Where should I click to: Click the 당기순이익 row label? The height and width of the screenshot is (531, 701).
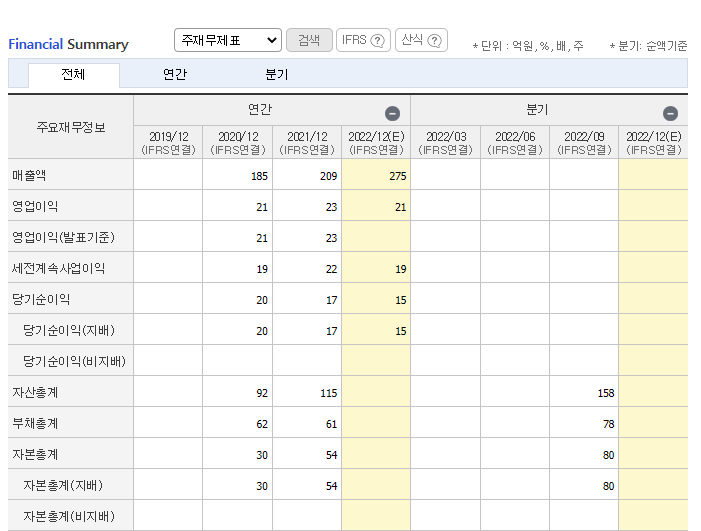[41, 299]
